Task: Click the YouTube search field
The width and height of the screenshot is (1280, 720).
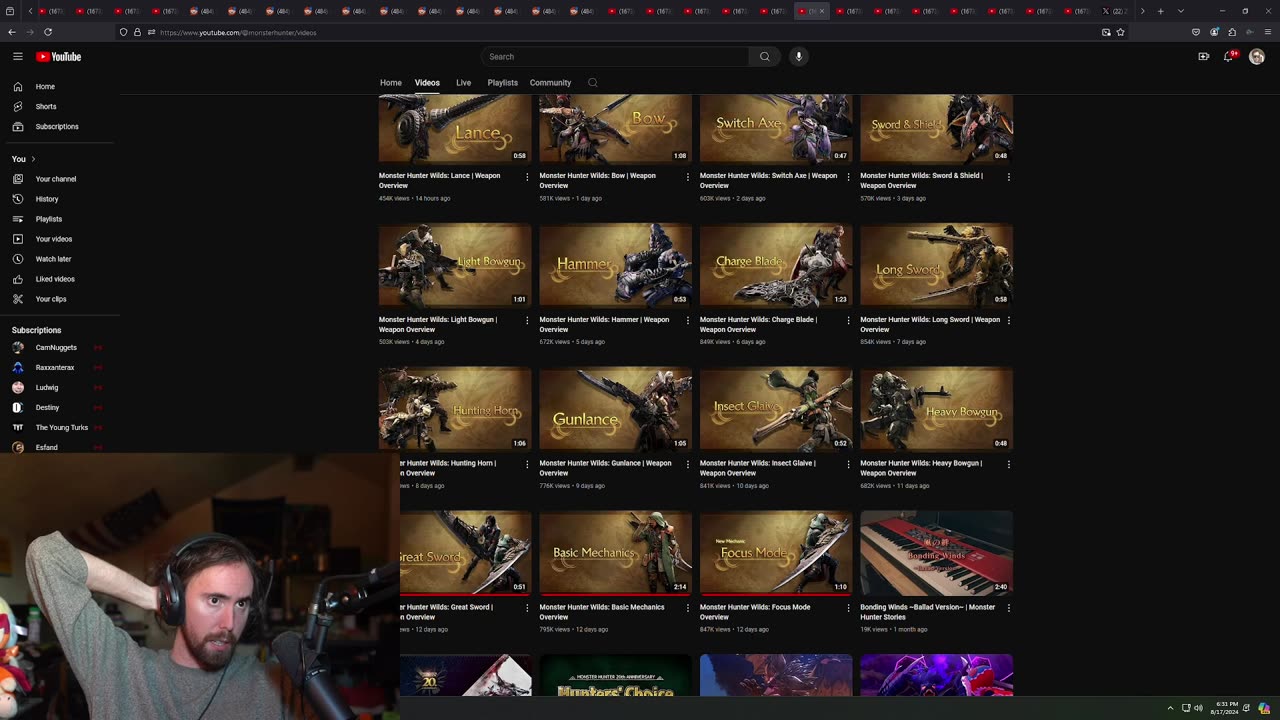Action: point(614,57)
